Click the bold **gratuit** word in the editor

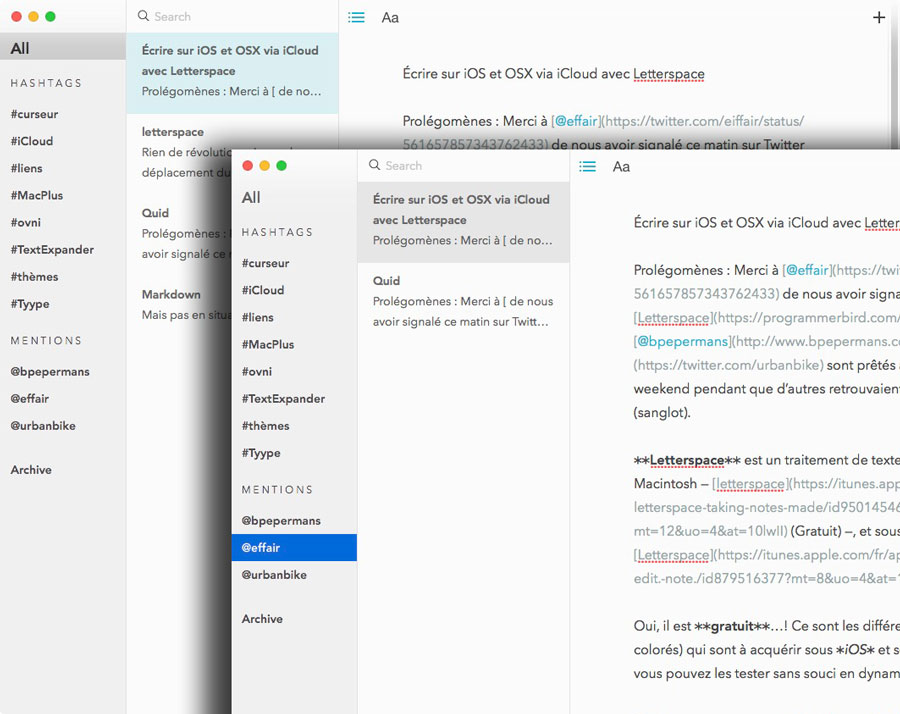pyautogui.click(x=731, y=626)
